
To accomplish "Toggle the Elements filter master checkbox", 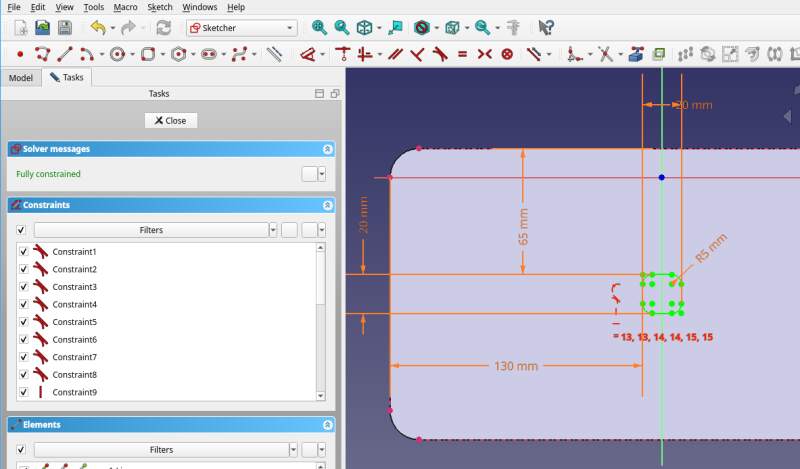I will pos(21,450).
